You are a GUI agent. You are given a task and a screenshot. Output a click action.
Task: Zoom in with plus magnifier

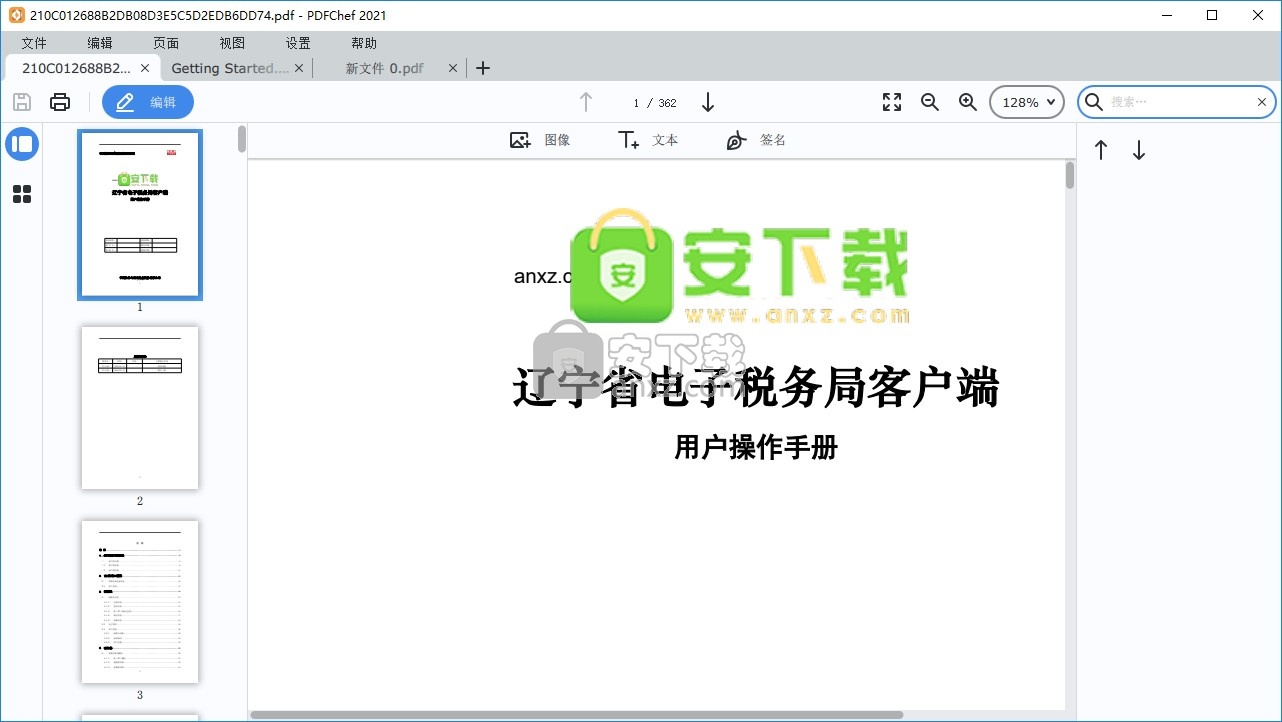click(968, 102)
